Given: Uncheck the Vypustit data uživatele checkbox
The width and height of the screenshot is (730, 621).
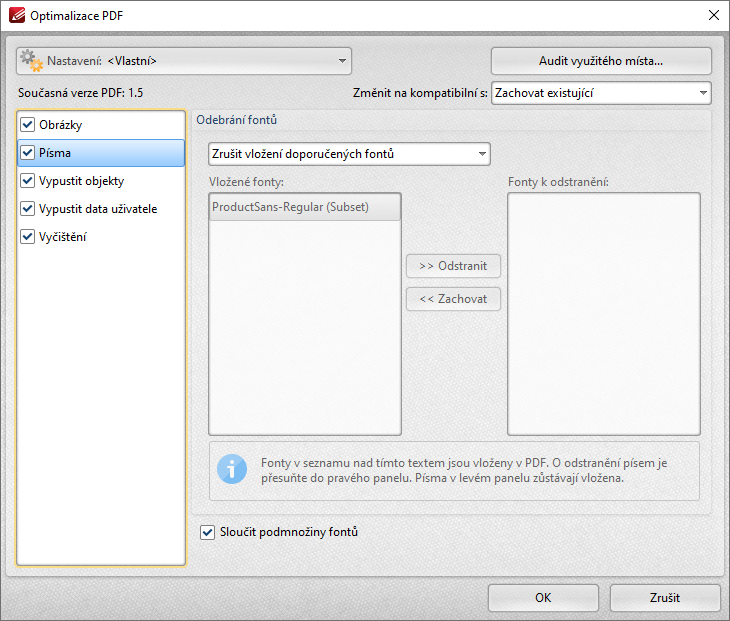Looking at the screenshot, I should [x=27, y=209].
